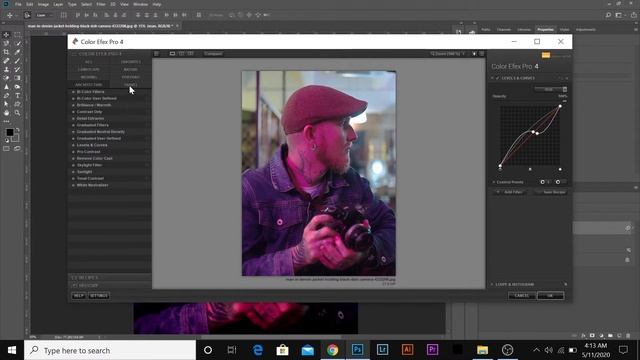Click the black point handle under curve
640x360 pixels.
500,169
